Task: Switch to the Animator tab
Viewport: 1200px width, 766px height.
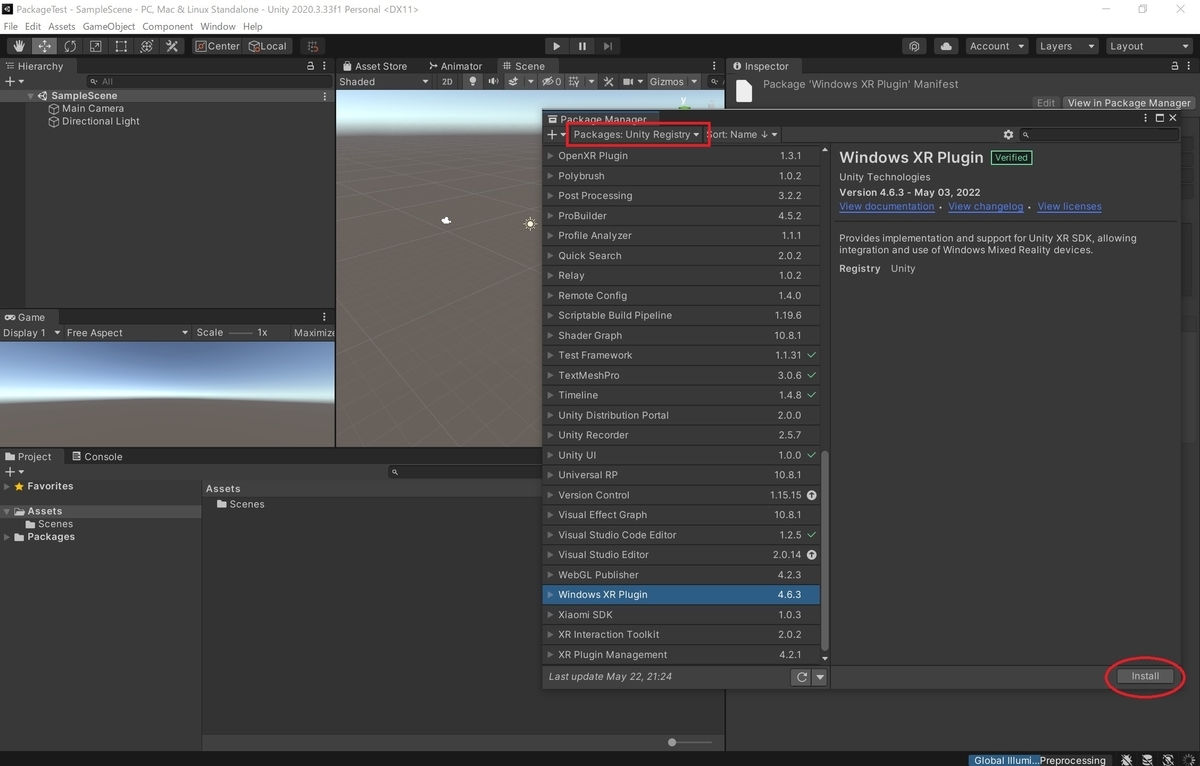Action: pyautogui.click(x=454, y=66)
